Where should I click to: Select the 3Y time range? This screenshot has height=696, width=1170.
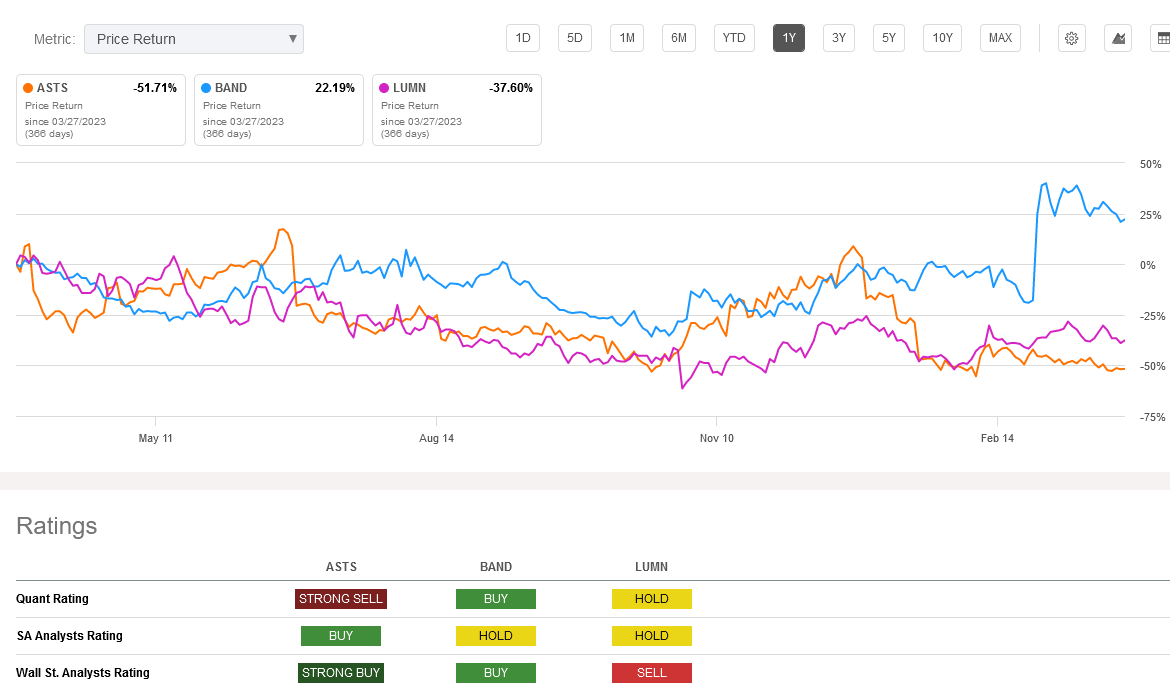tap(839, 38)
